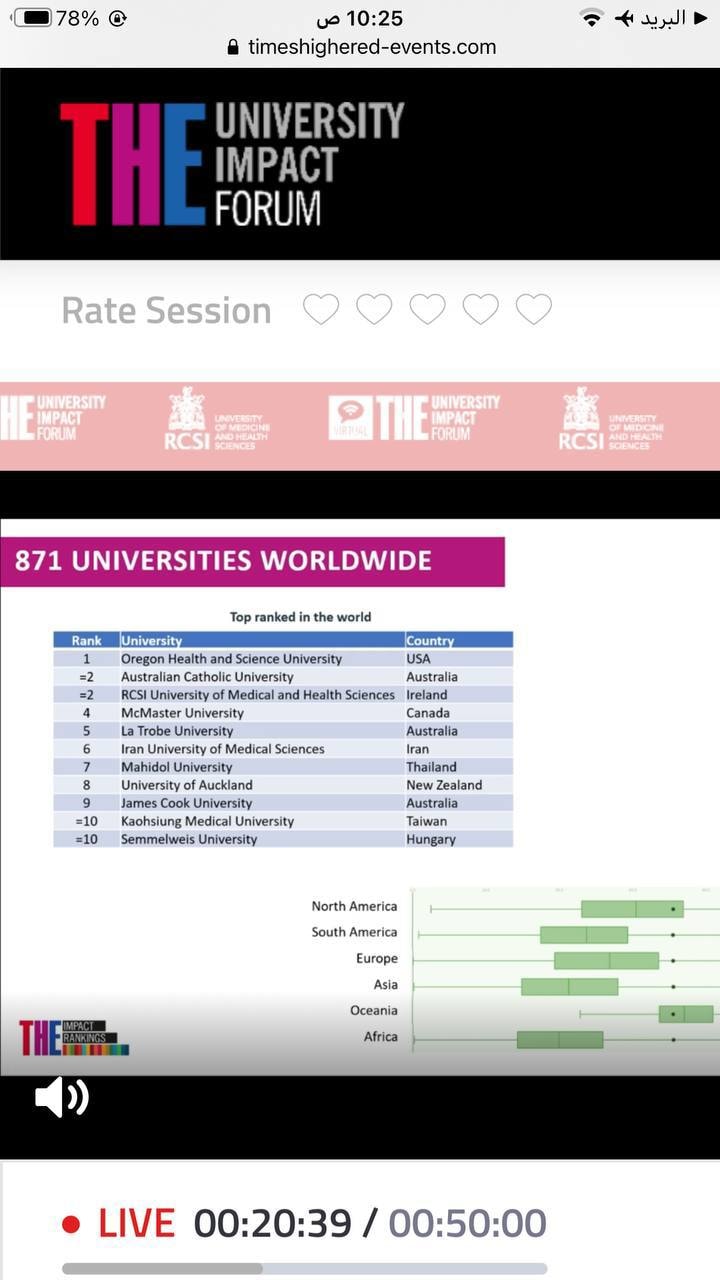The image size is (720, 1280).
Task: Tap the LIVE indicator
Action: click(118, 1223)
